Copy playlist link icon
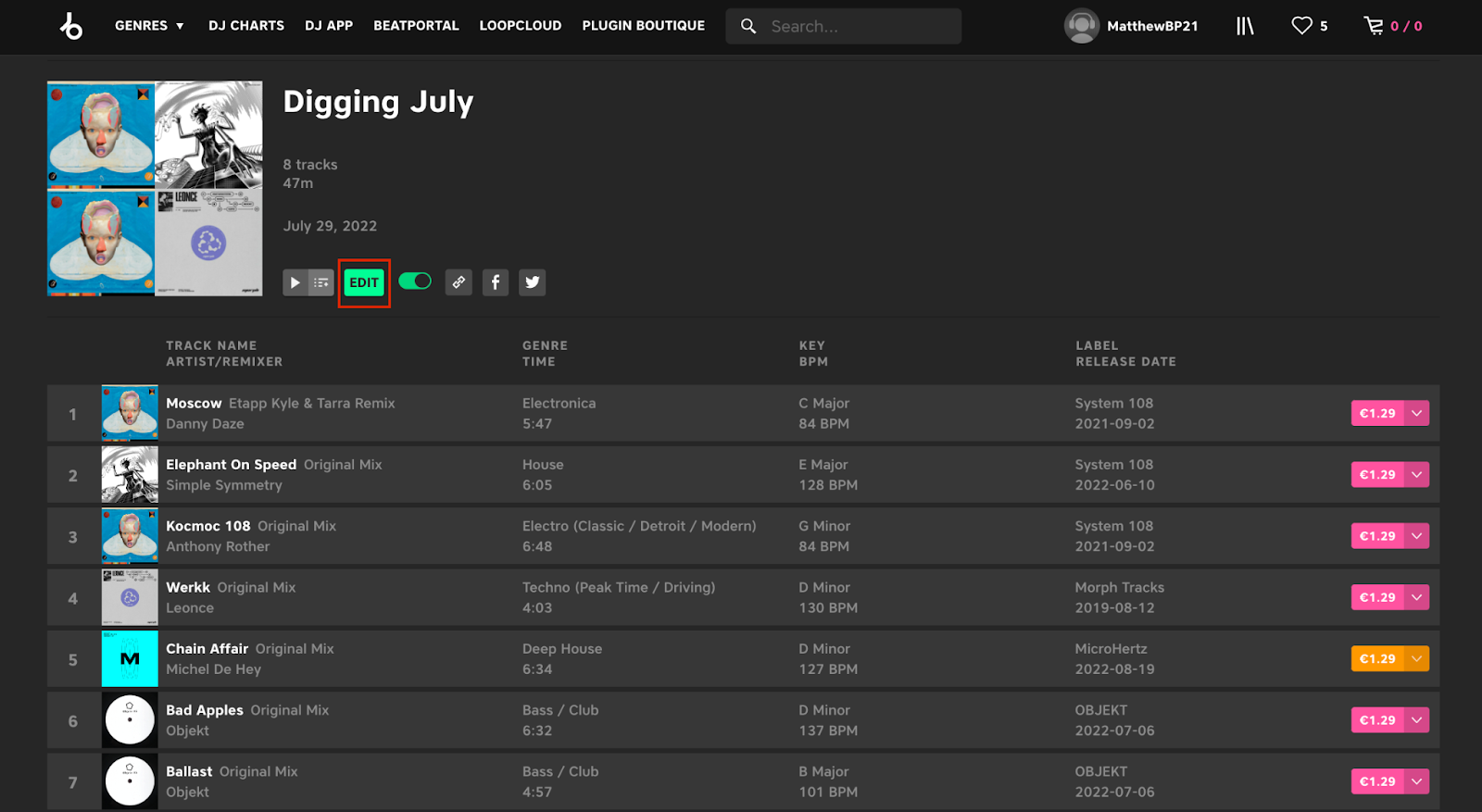 click(x=458, y=282)
